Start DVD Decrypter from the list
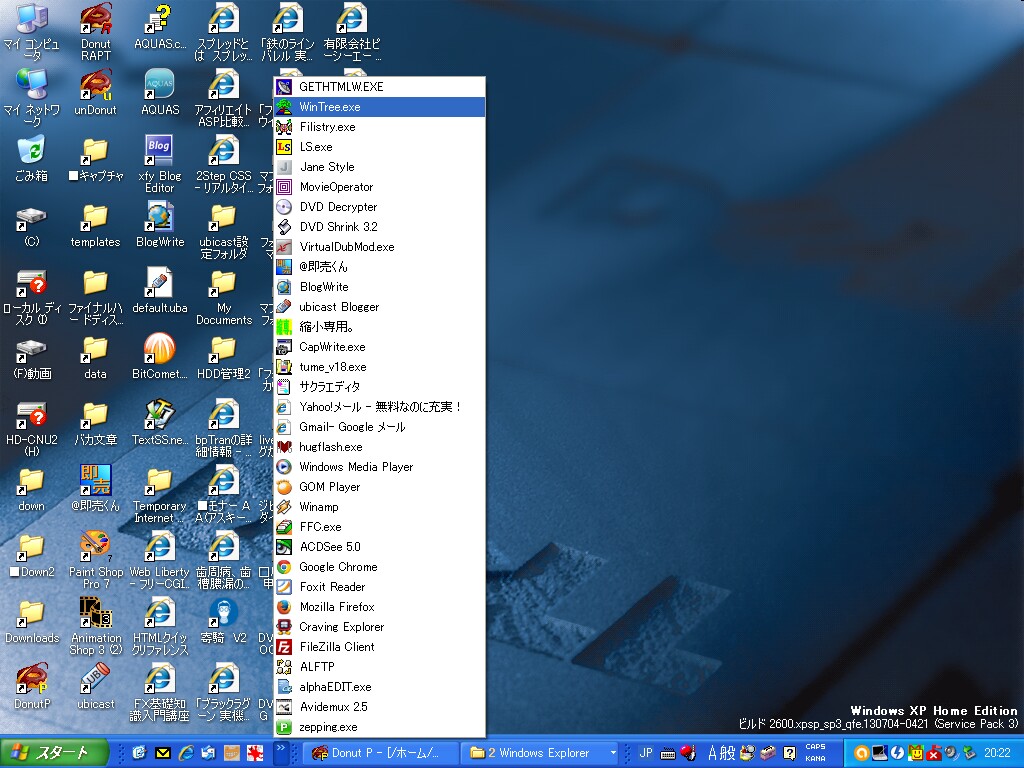This screenshot has width=1024, height=768. [x=379, y=206]
